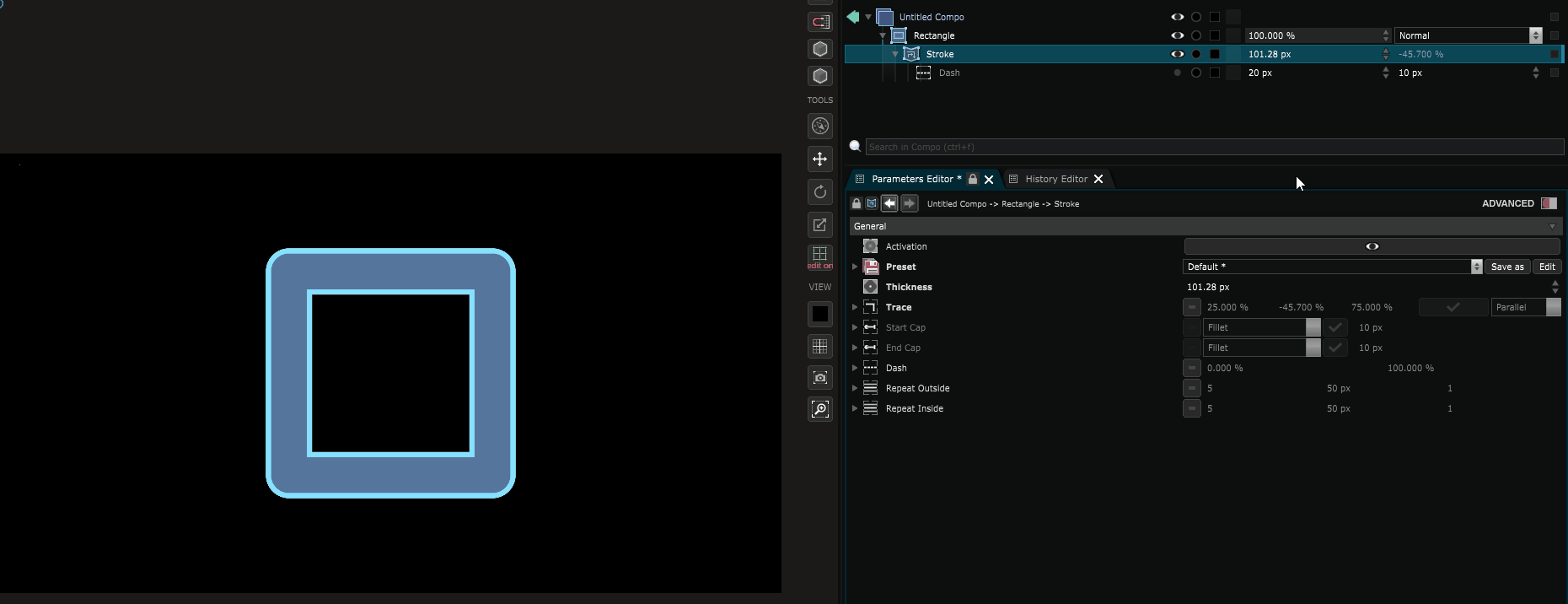
Task: Expand the Trace parameter group
Action: [x=855, y=307]
